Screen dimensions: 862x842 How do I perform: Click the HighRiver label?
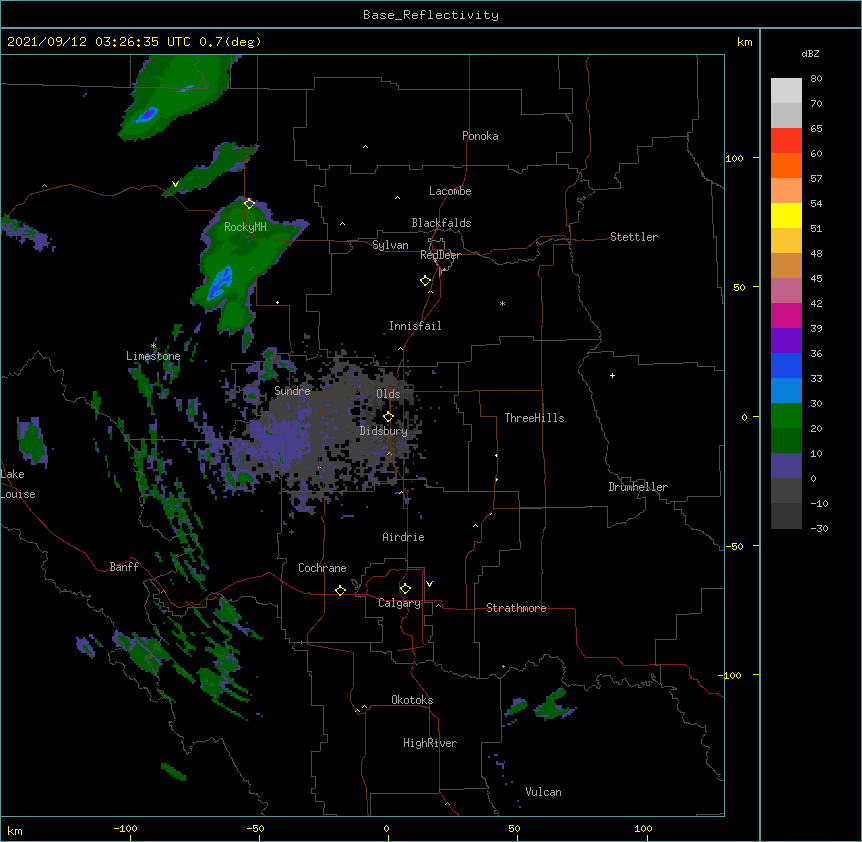pyautogui.click(x=430, y=743)
